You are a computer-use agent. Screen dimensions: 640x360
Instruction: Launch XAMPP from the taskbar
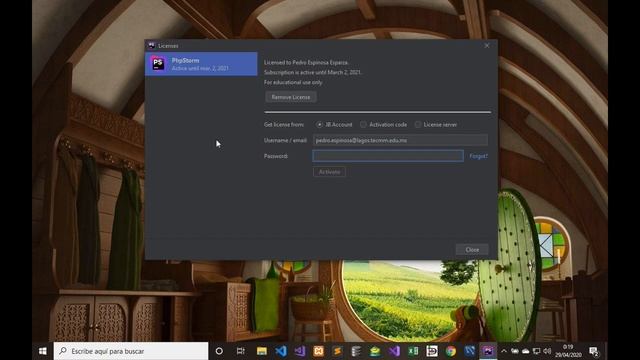318,351
